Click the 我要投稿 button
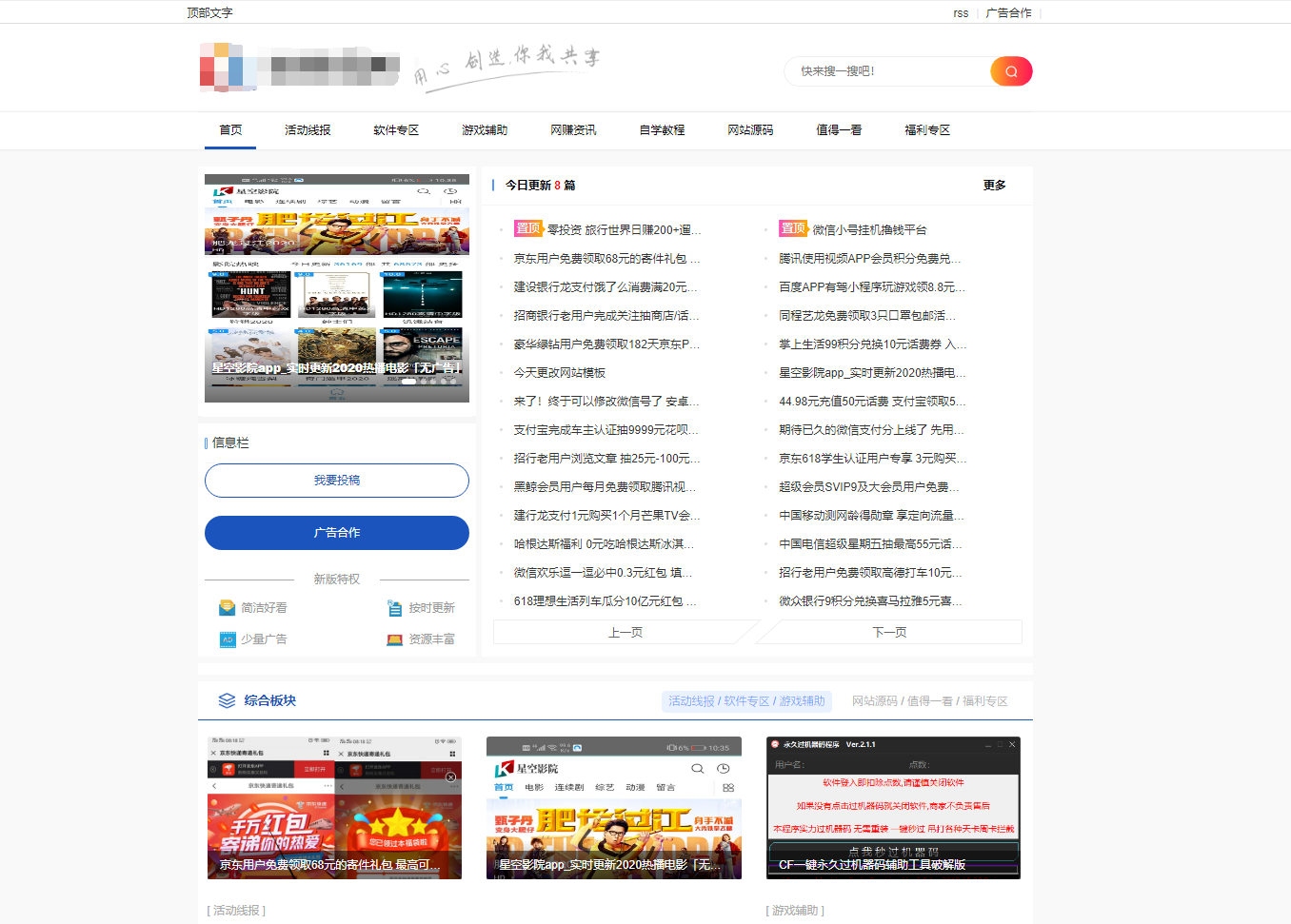Viewport: 1291px width, 924px height. click(336, 481)
